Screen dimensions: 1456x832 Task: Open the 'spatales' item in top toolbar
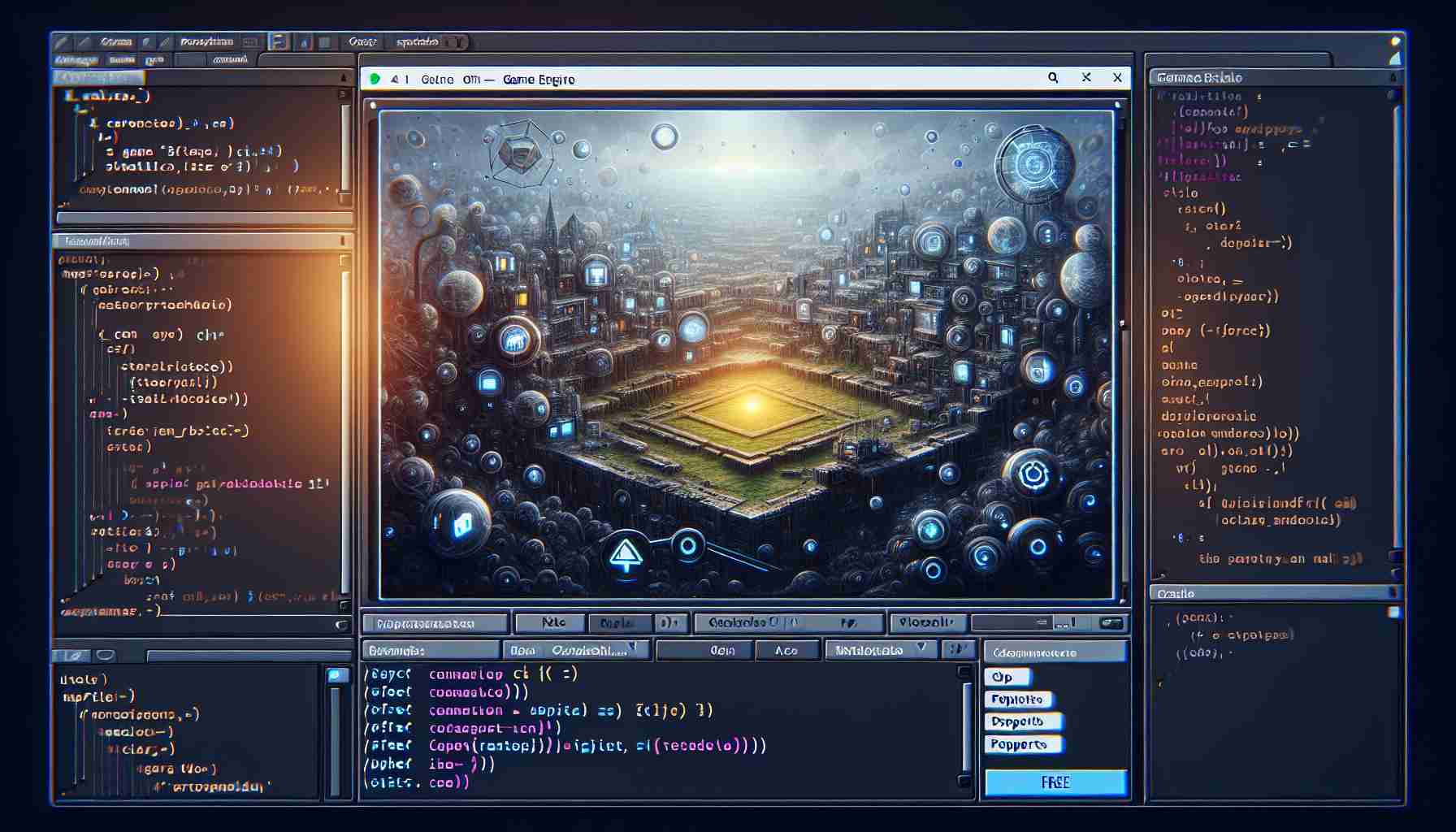click(417, 41)
